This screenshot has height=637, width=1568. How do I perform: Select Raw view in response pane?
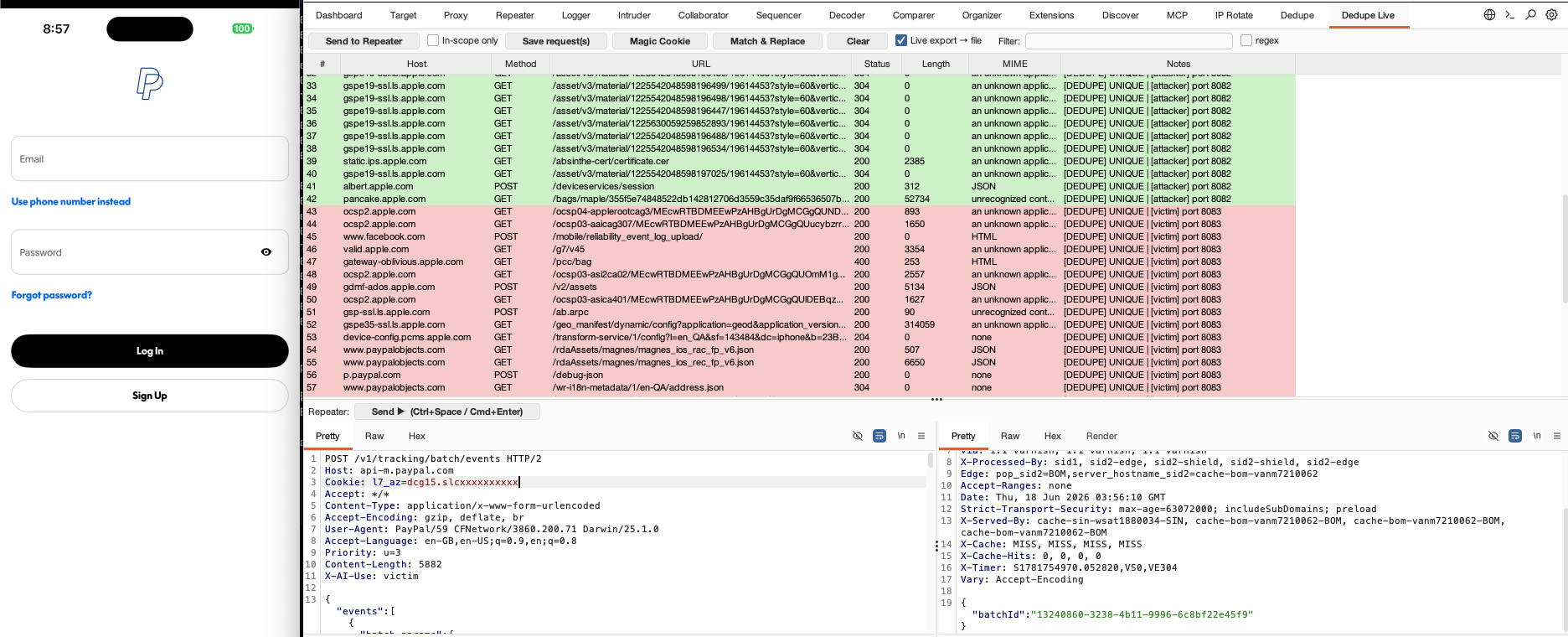click(1010, 436)
